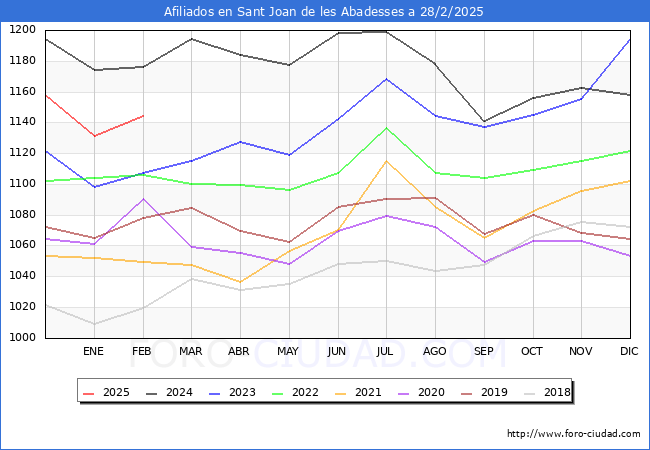650x450 pixels.
Task: Select the 2020 legend label
Action: click(431, 392)
